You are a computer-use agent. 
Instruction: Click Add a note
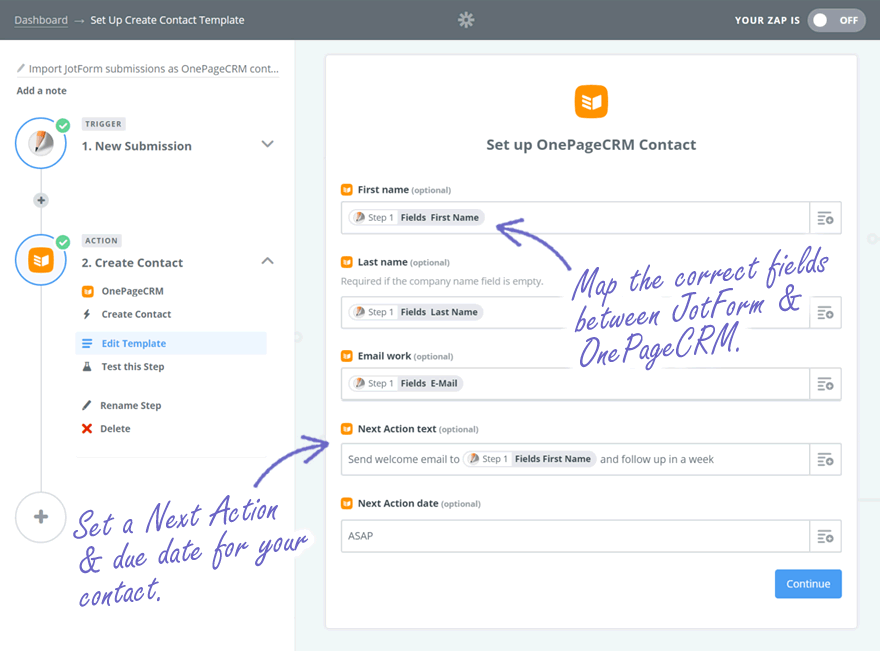(42, 90)
